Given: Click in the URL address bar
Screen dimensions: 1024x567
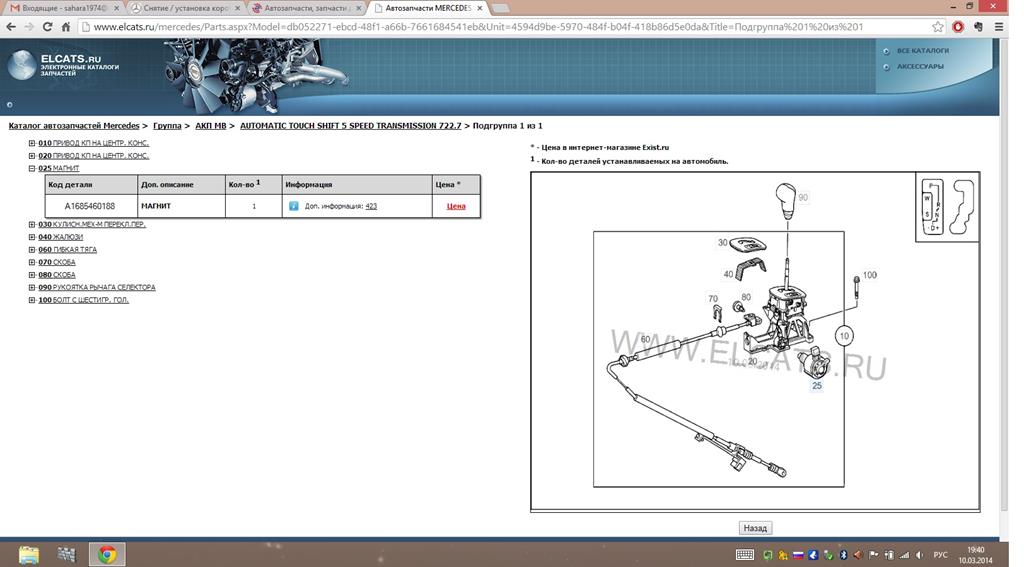Looking at the screenshot, I should (x=503, y=27).
